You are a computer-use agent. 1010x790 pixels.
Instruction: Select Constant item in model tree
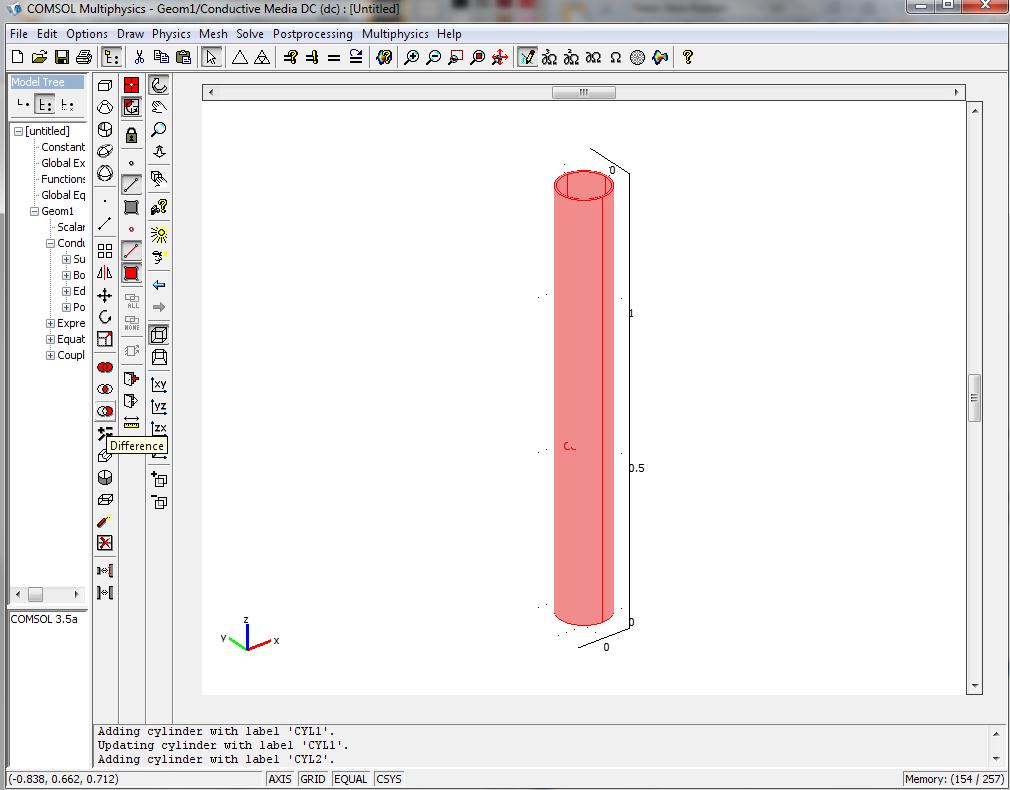(x=63, y=147)
